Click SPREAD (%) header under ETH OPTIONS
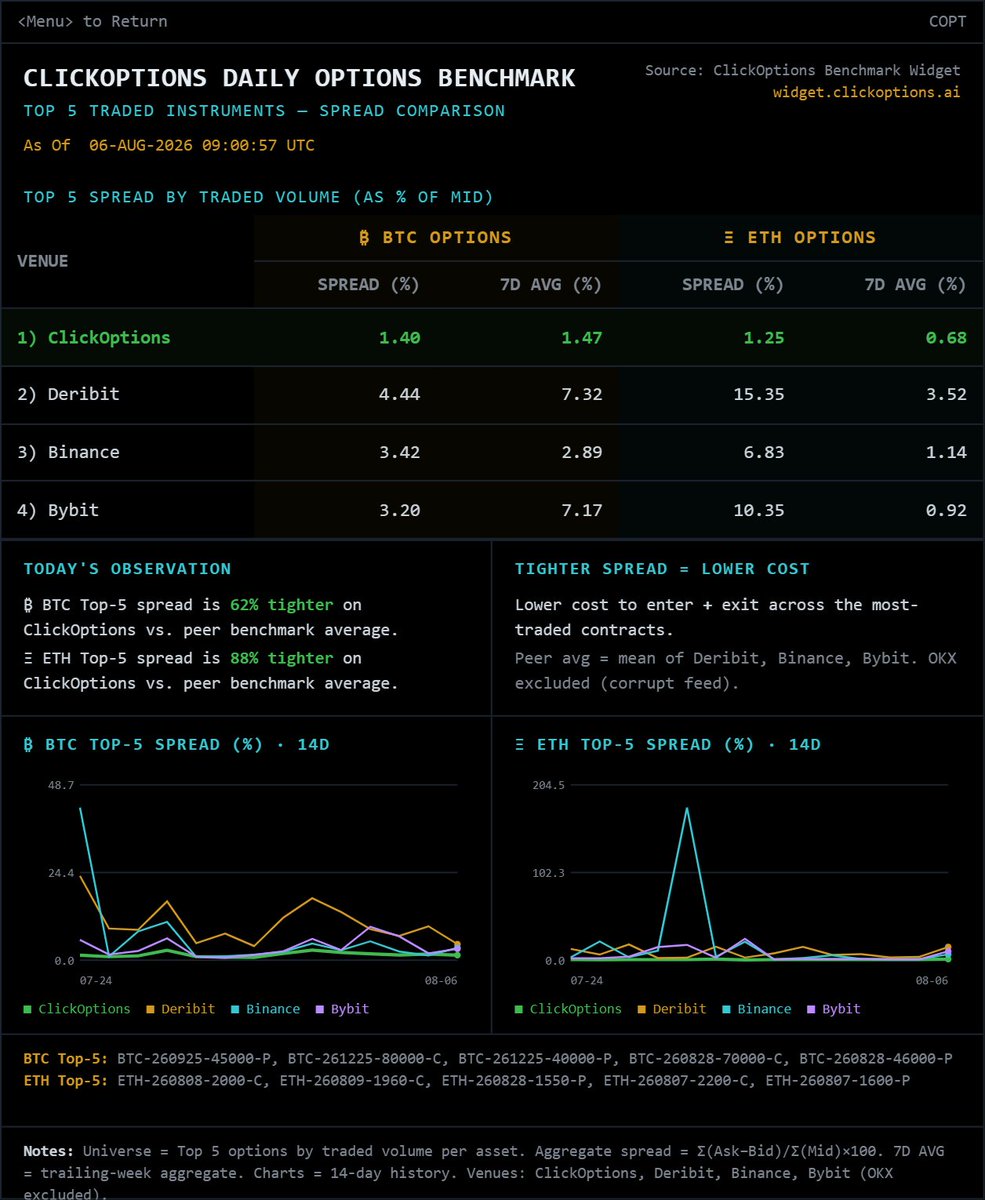Viewport: 985px width, 1200px height. click(x=733, y=284)
